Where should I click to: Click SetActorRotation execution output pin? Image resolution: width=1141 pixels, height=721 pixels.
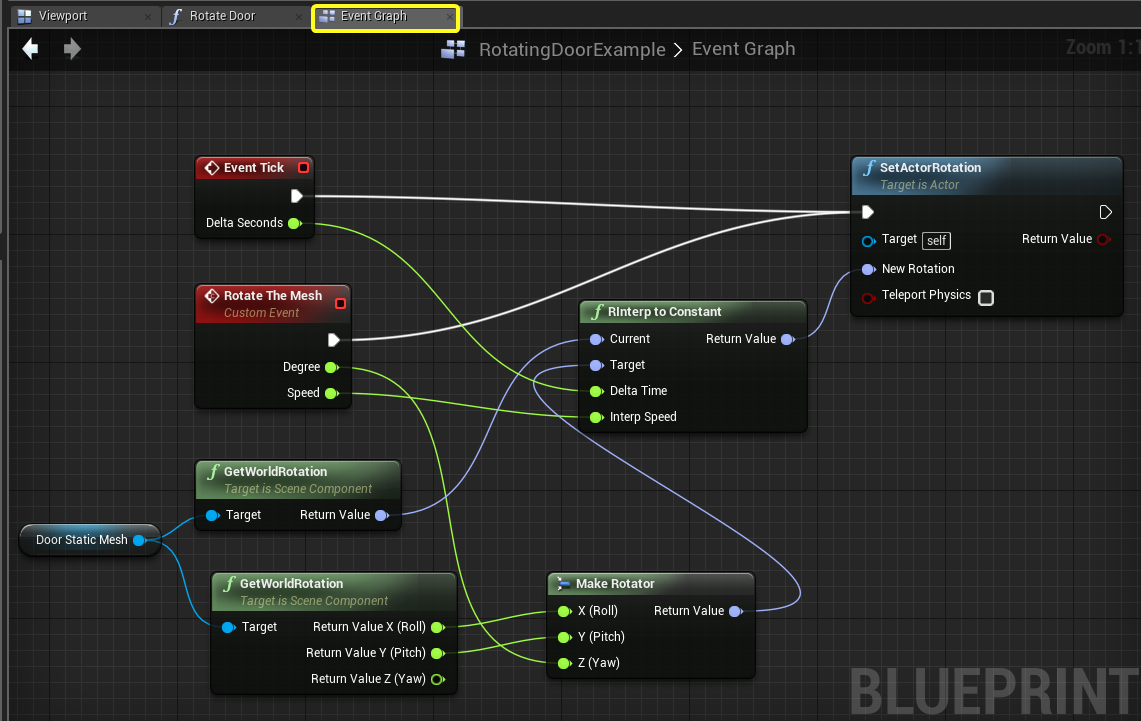pyautogui.click(x=1105, y=212)
